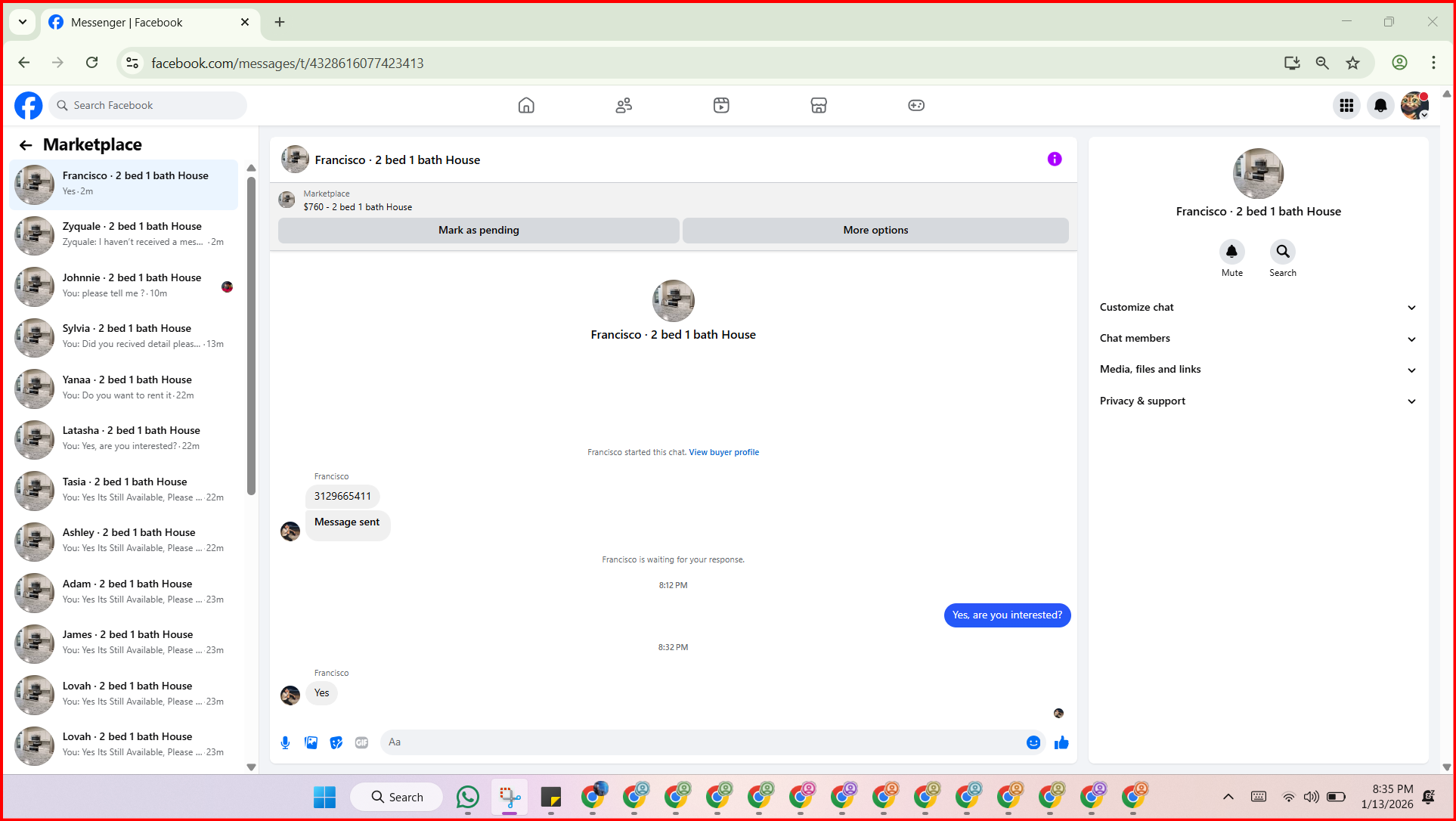Open the Facebook Home tab
Viewport: 1456px width, 821px height.
pyautogui.click(x=526, y=106)
